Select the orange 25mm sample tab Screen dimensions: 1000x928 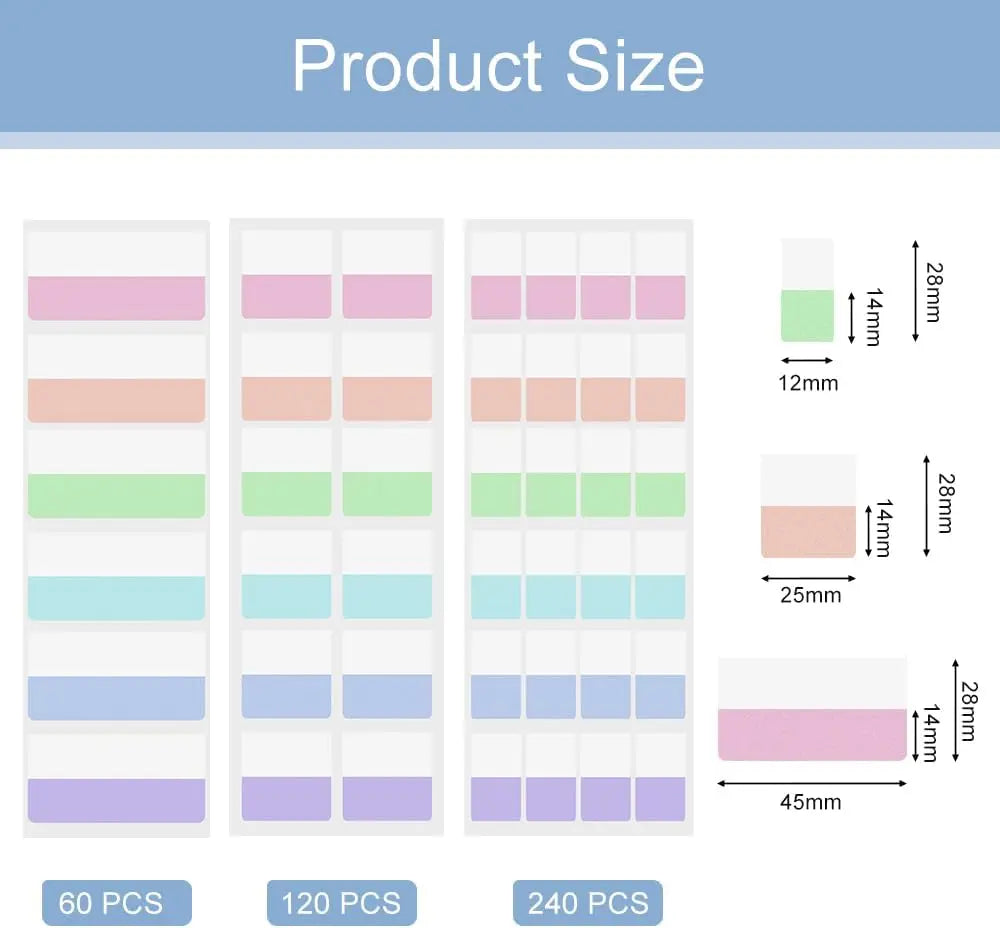[808, 530]
